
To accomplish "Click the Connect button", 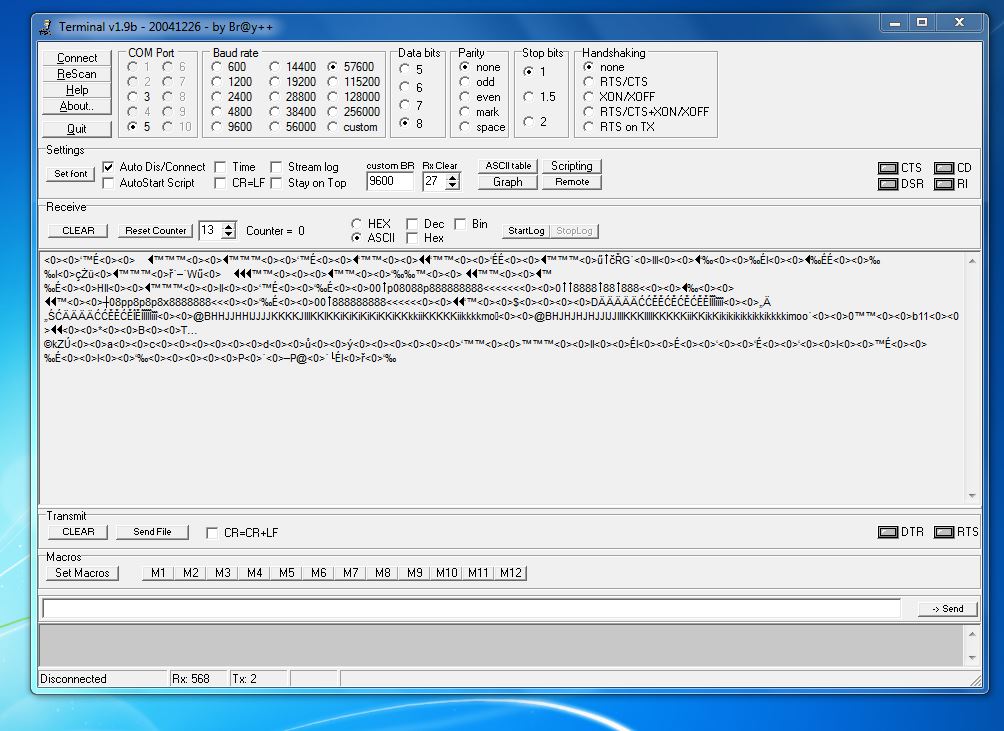I will click(x=77, y=58).
